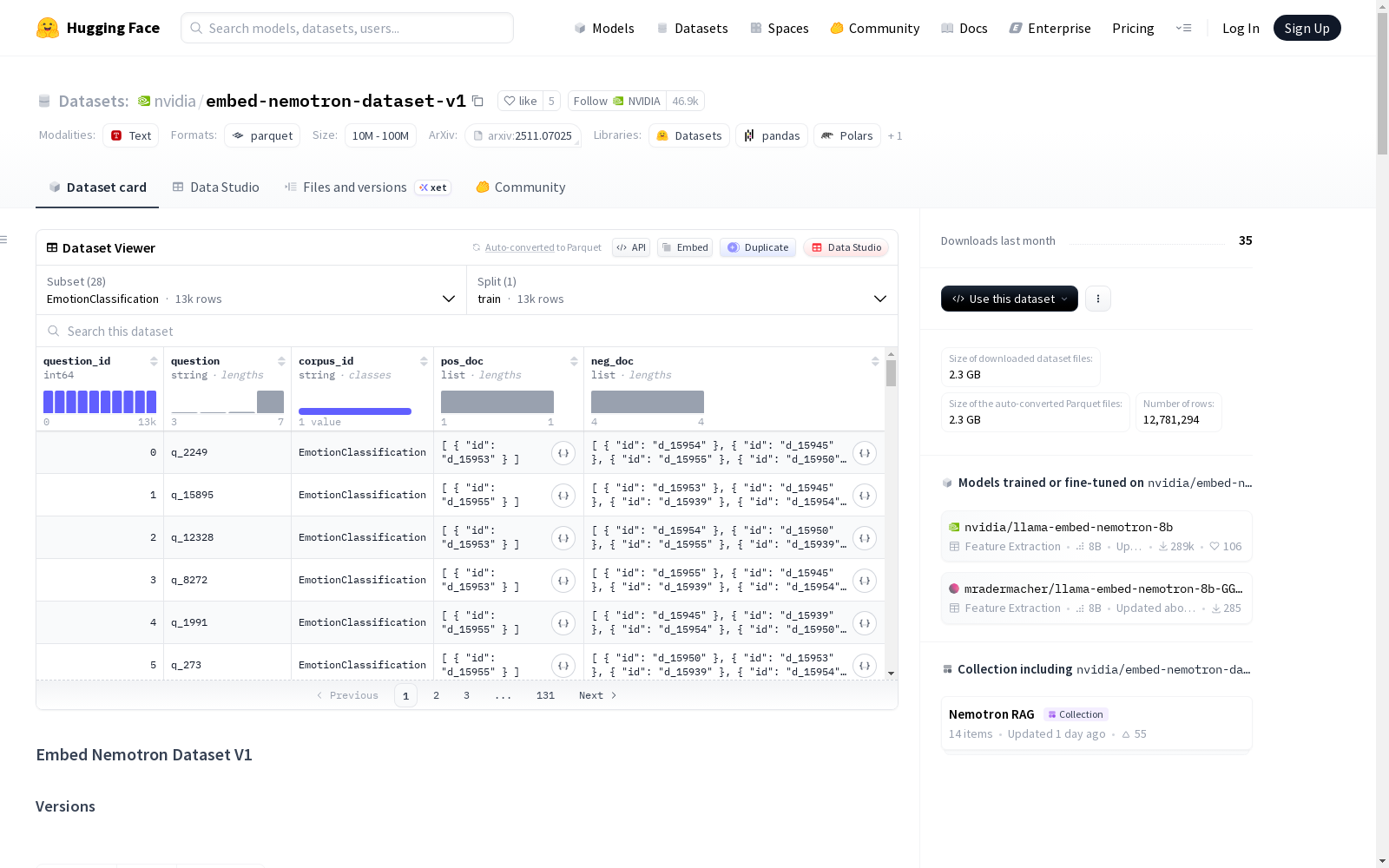Expand JSON in pos_doc cell for q_1991

click(x=563, y=622)
